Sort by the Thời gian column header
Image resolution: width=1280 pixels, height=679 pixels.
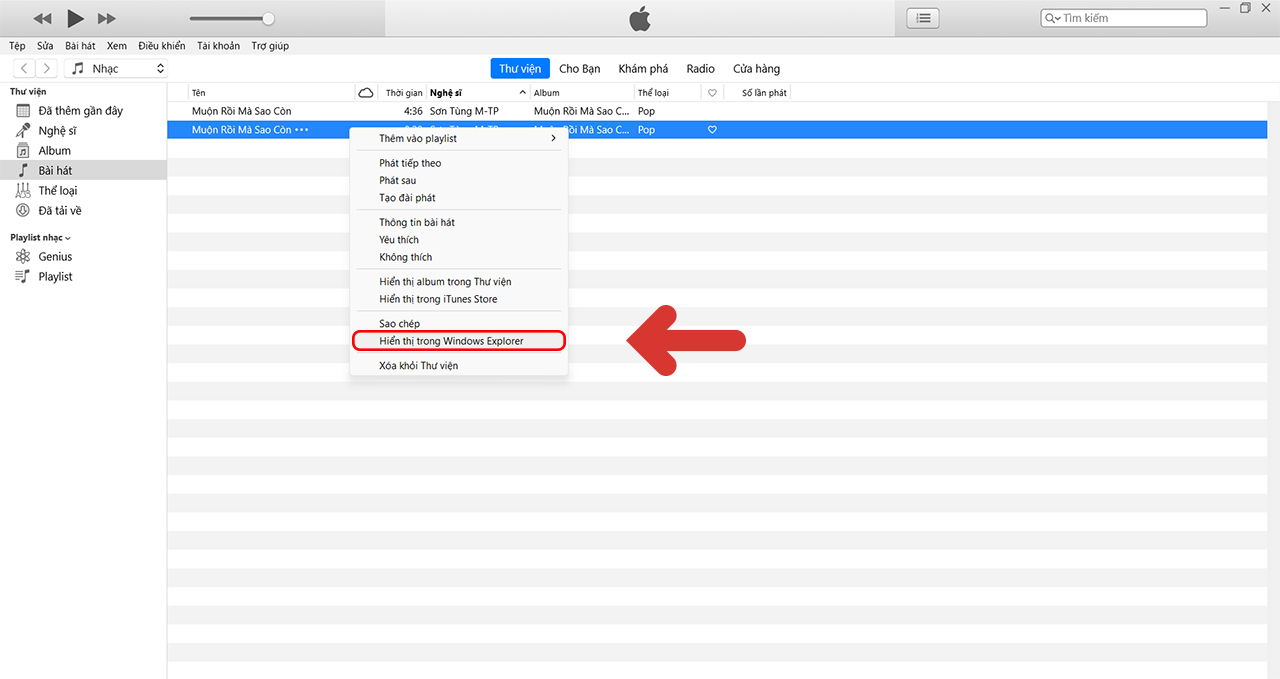pos(403,93)
